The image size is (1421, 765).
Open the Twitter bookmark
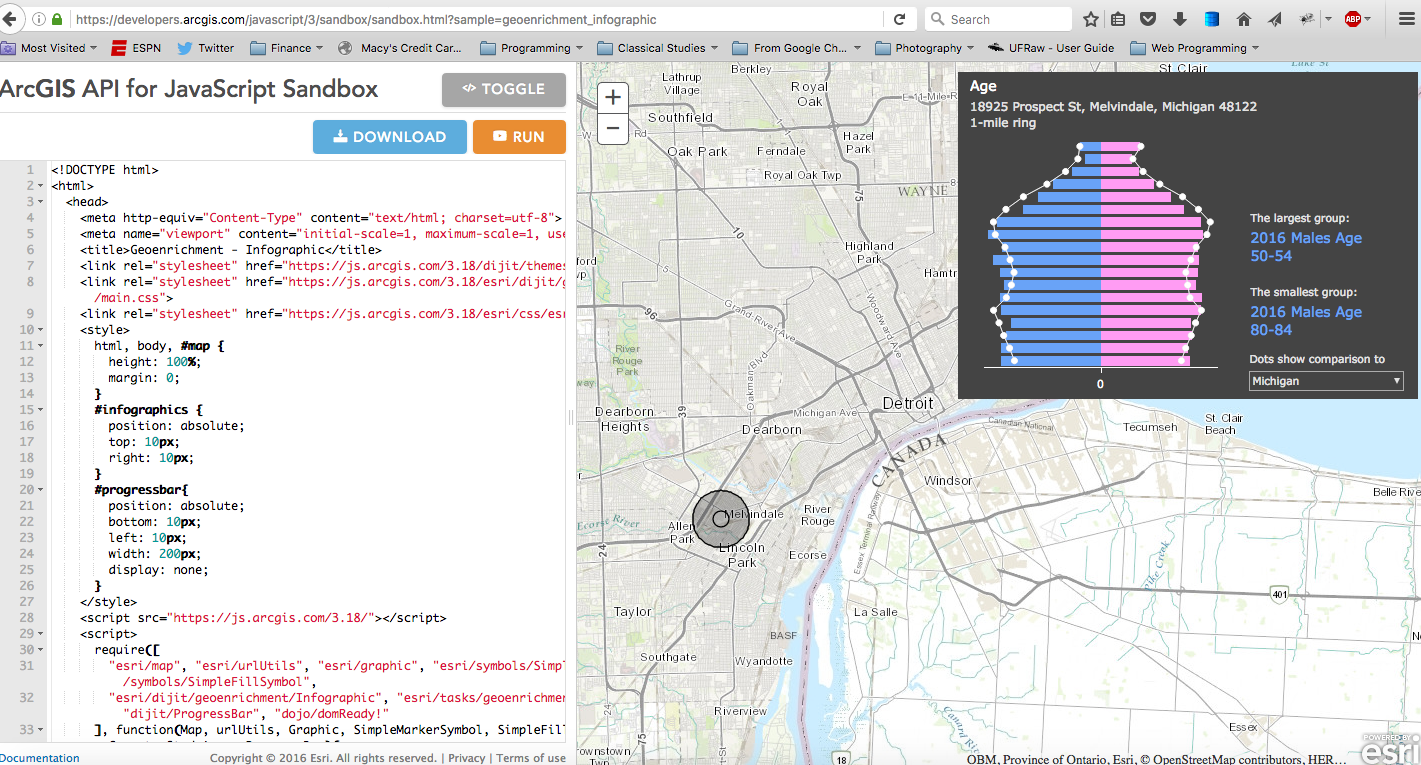205,48
